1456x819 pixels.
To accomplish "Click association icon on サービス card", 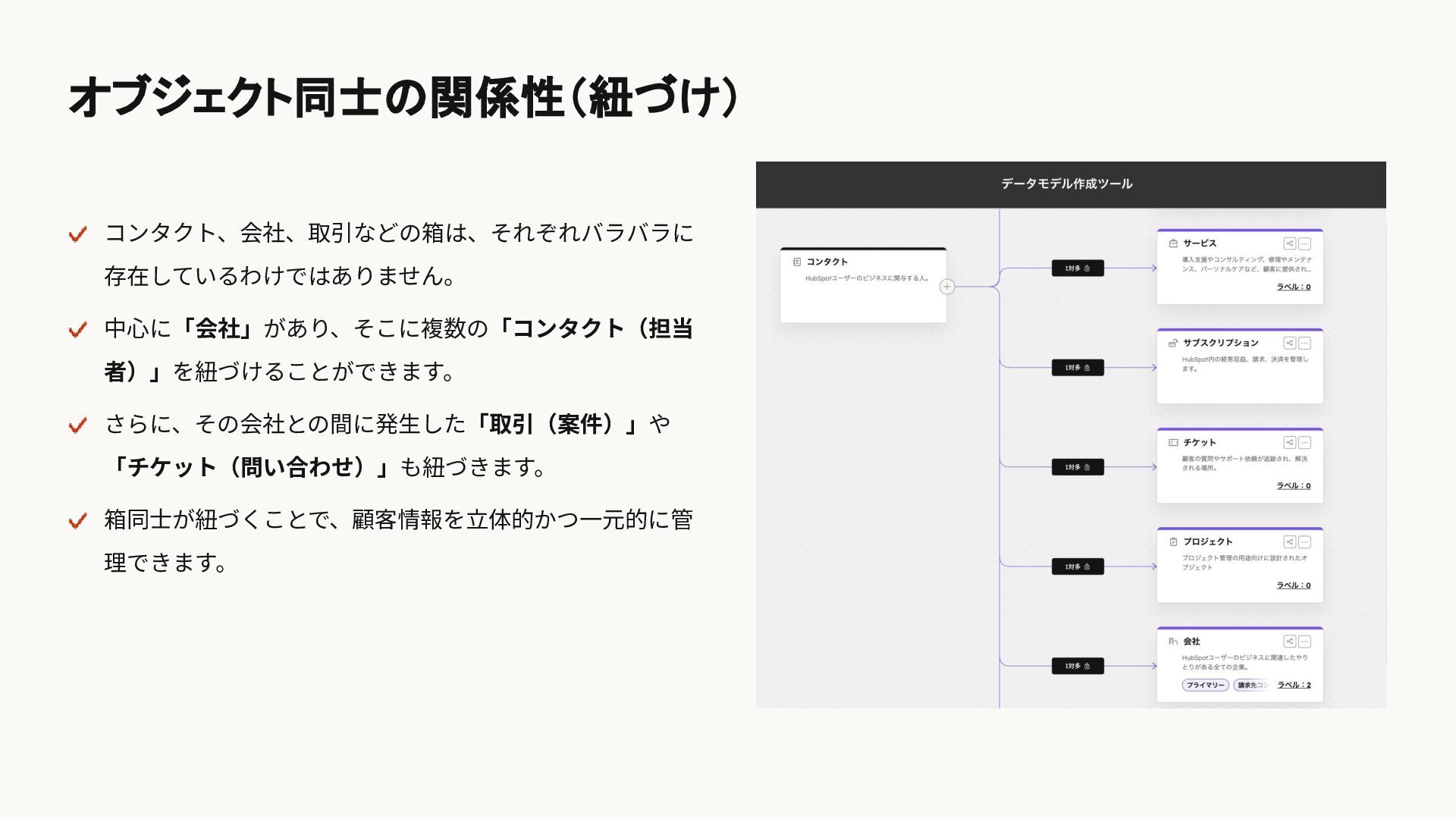I will pyautogui.click(x=1289, y=243).
